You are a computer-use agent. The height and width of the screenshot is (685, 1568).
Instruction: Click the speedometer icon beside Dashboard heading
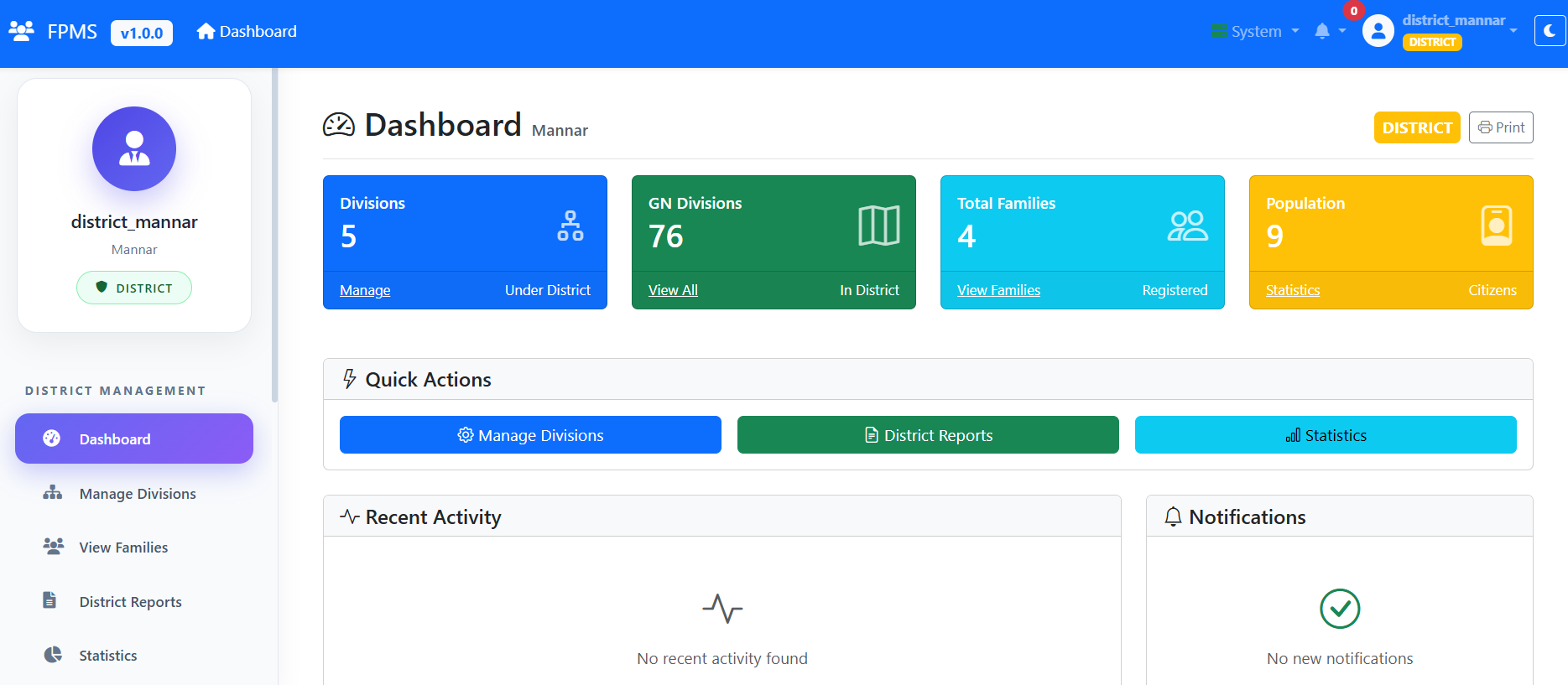pos(339,125)
